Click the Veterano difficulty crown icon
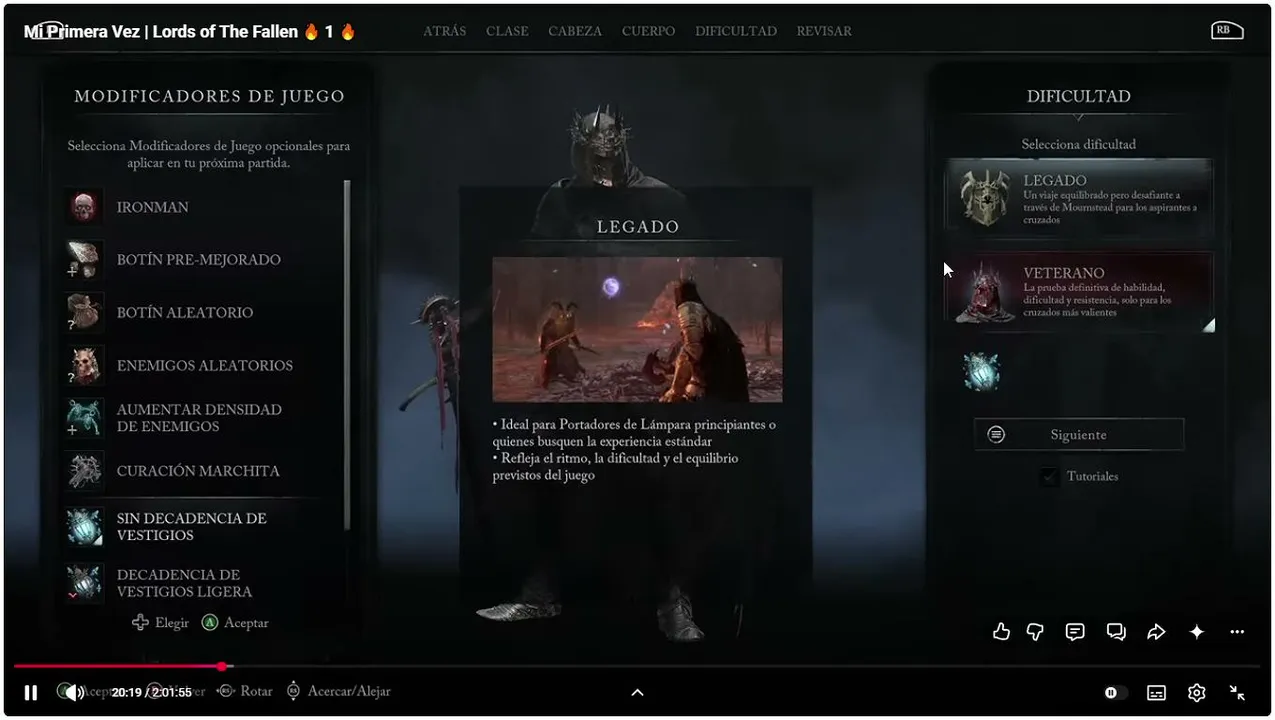1275x720 pixels. (x=985, y=292)
